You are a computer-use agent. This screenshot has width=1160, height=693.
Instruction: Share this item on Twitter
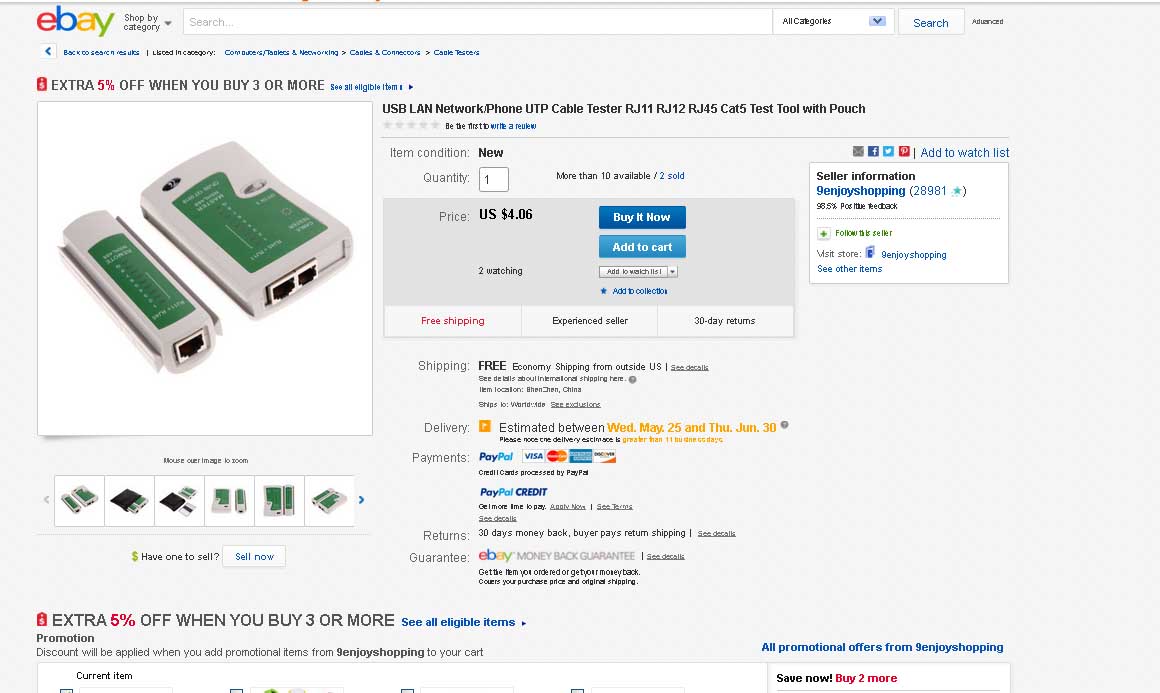click(x=888, y=151)
